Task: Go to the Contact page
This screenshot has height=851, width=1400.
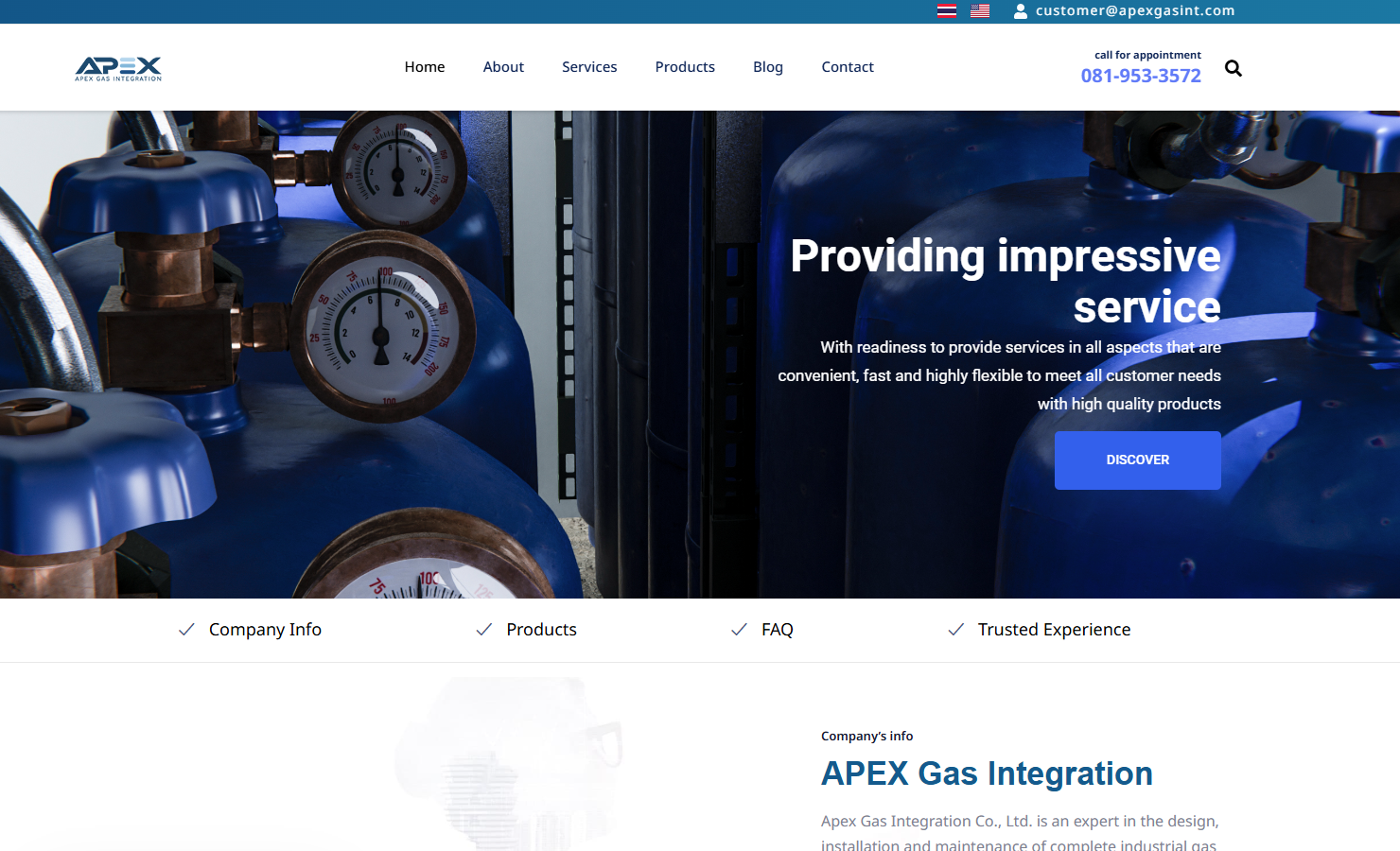Action: click(x=847, y=66)
